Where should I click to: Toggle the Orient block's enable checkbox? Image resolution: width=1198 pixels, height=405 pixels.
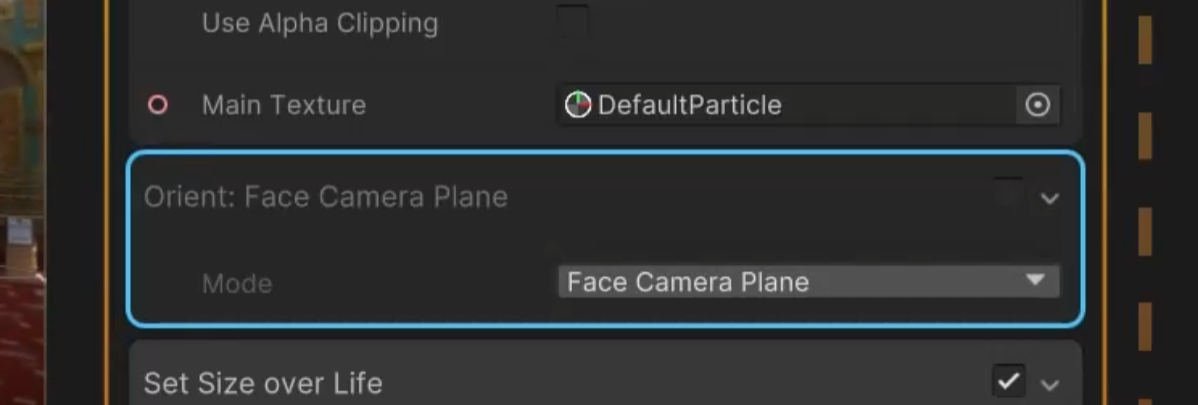click(x=1008, y=195)
